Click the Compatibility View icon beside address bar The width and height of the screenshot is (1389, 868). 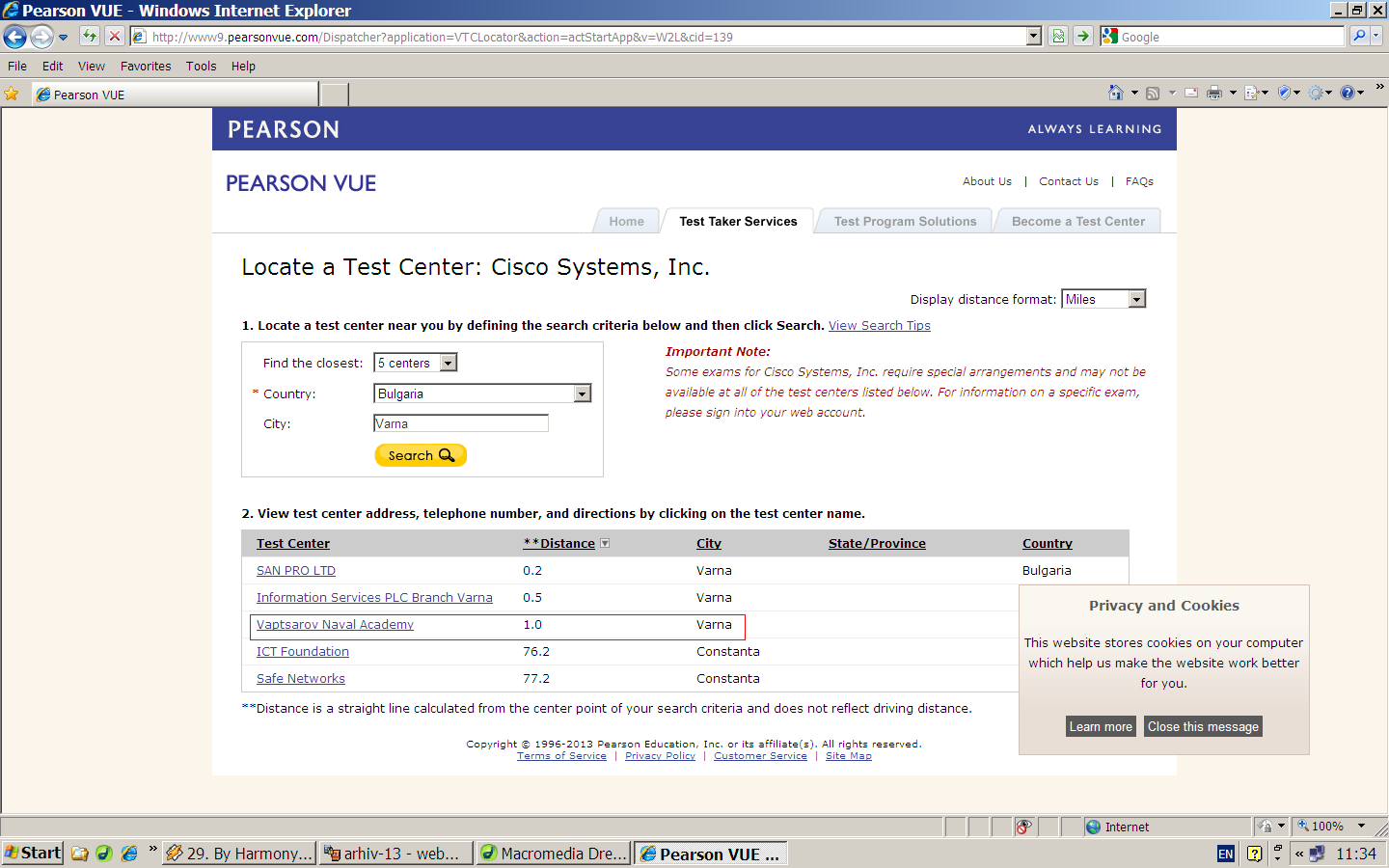(x=1058, y=37)
